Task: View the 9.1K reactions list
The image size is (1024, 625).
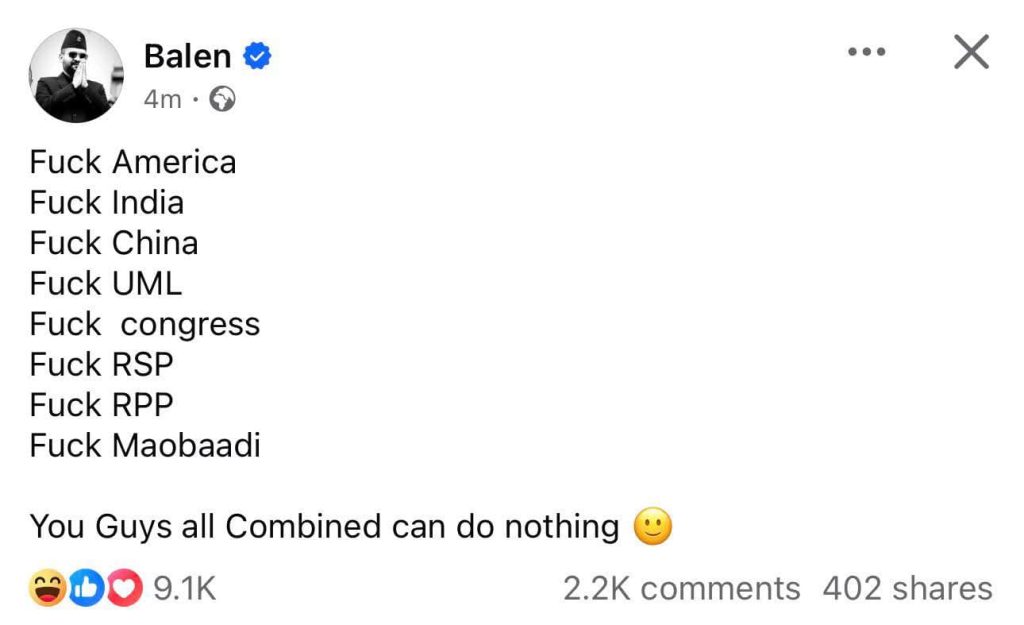Action: pyautogui.click(x=184, y=589)
